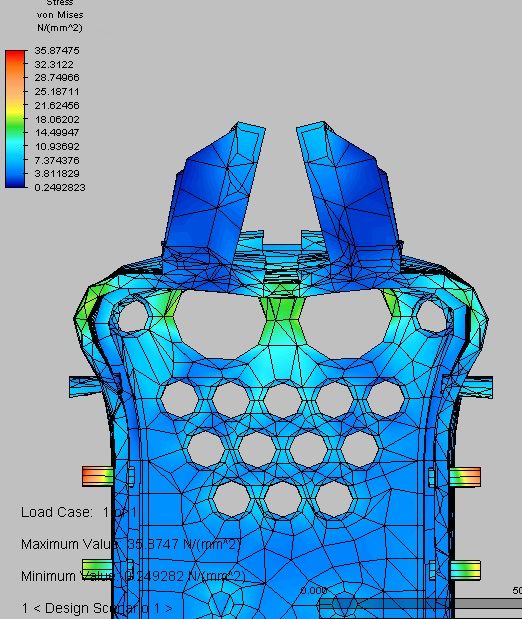The width and height of the screenshot is (522, 619).
Task: Click the 'Maximum Value' readout text
Action: [x=131, y=544]
